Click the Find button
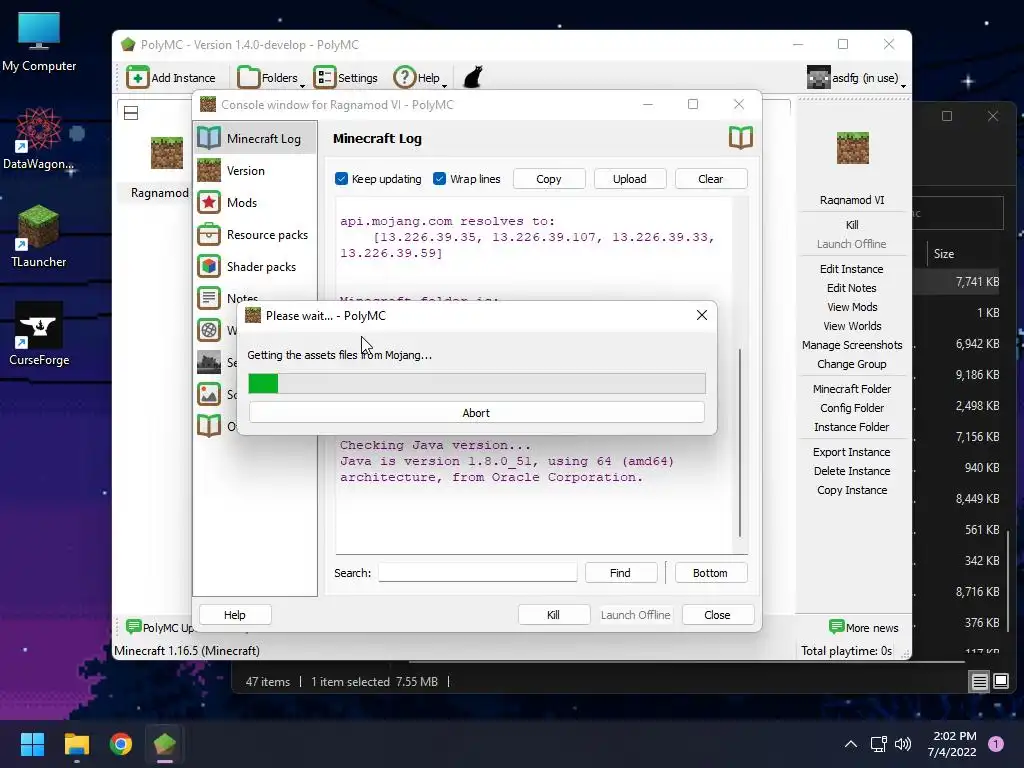 pyautogui.click(x=620, y=573)
